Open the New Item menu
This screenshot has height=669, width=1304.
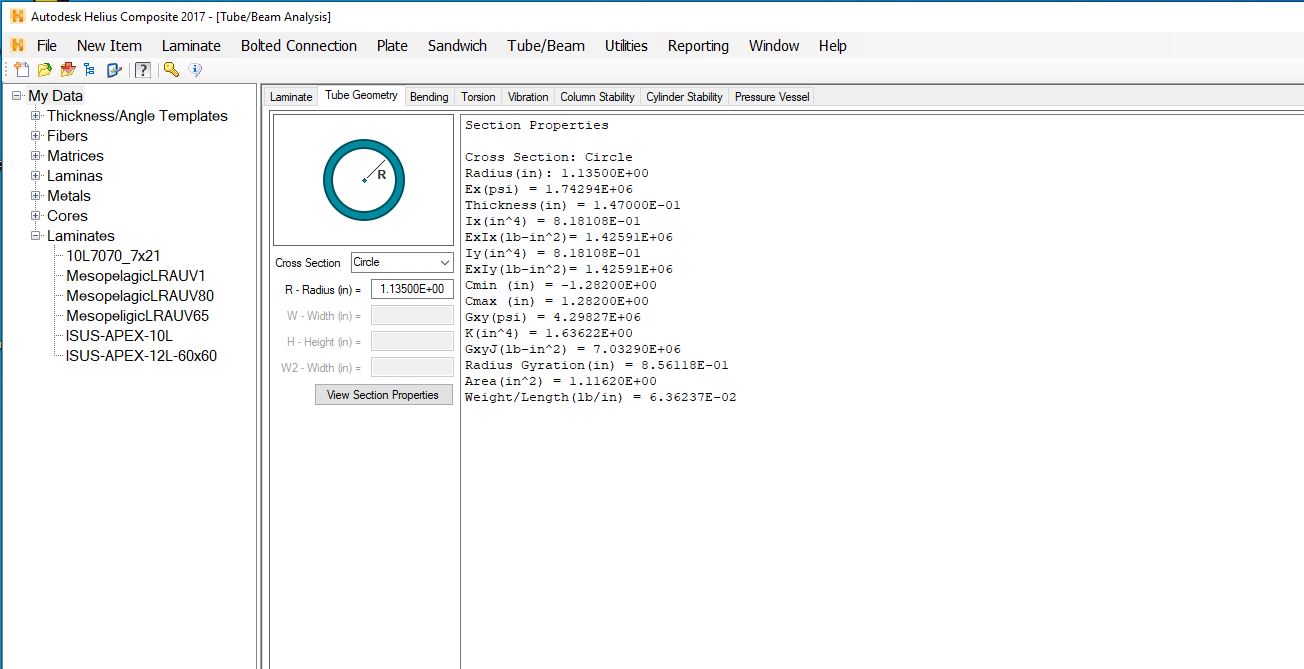[109, 45]
